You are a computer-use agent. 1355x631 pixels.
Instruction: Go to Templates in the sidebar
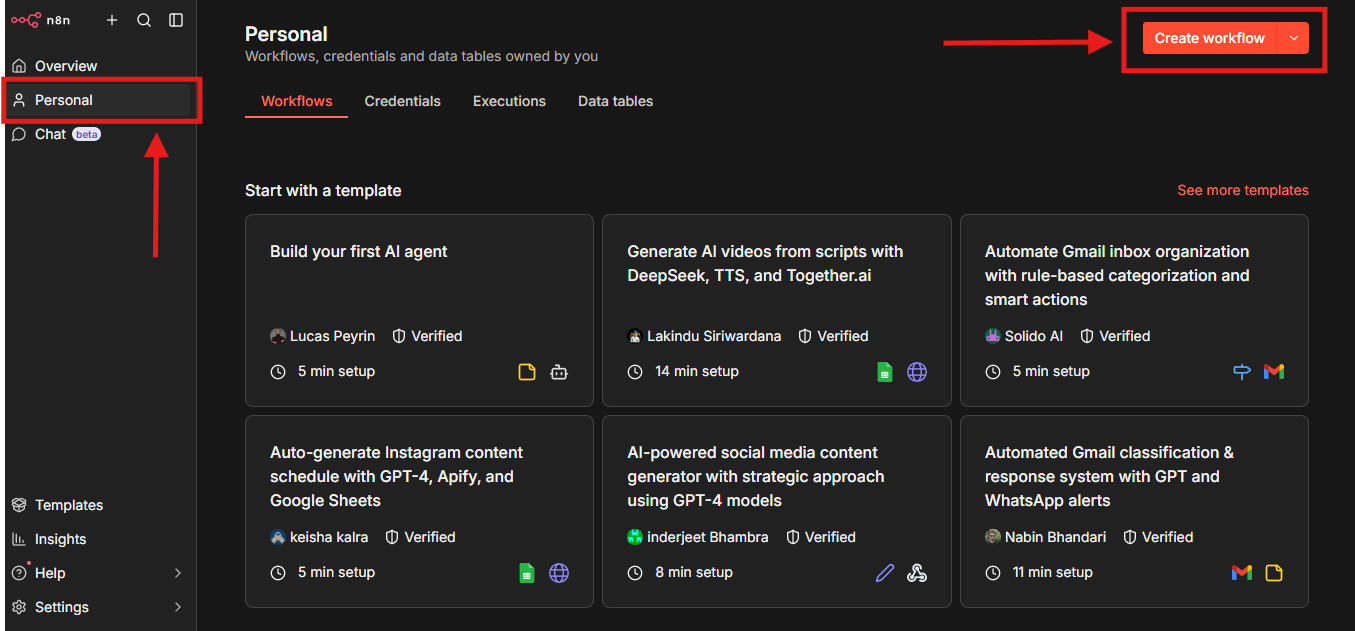pos(68,505)
